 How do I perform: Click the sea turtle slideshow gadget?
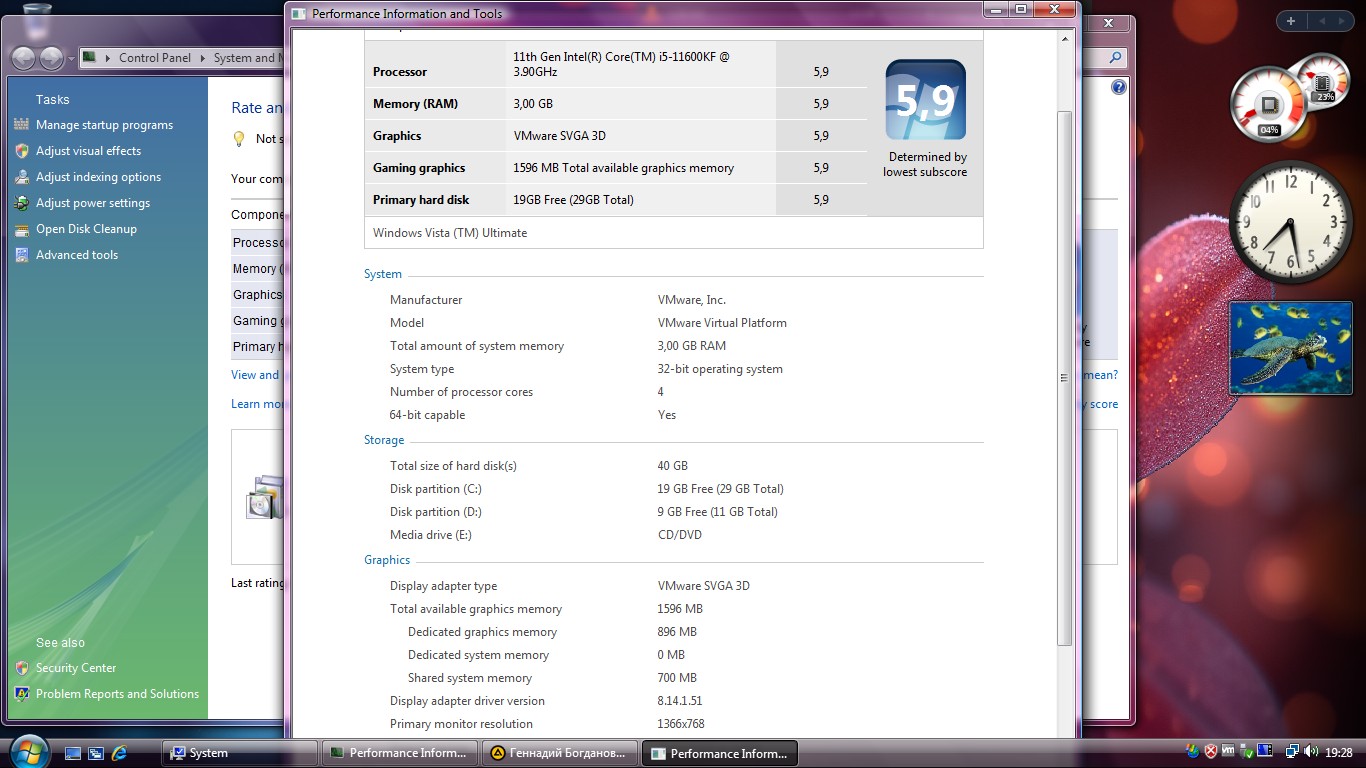point(1290,347)
